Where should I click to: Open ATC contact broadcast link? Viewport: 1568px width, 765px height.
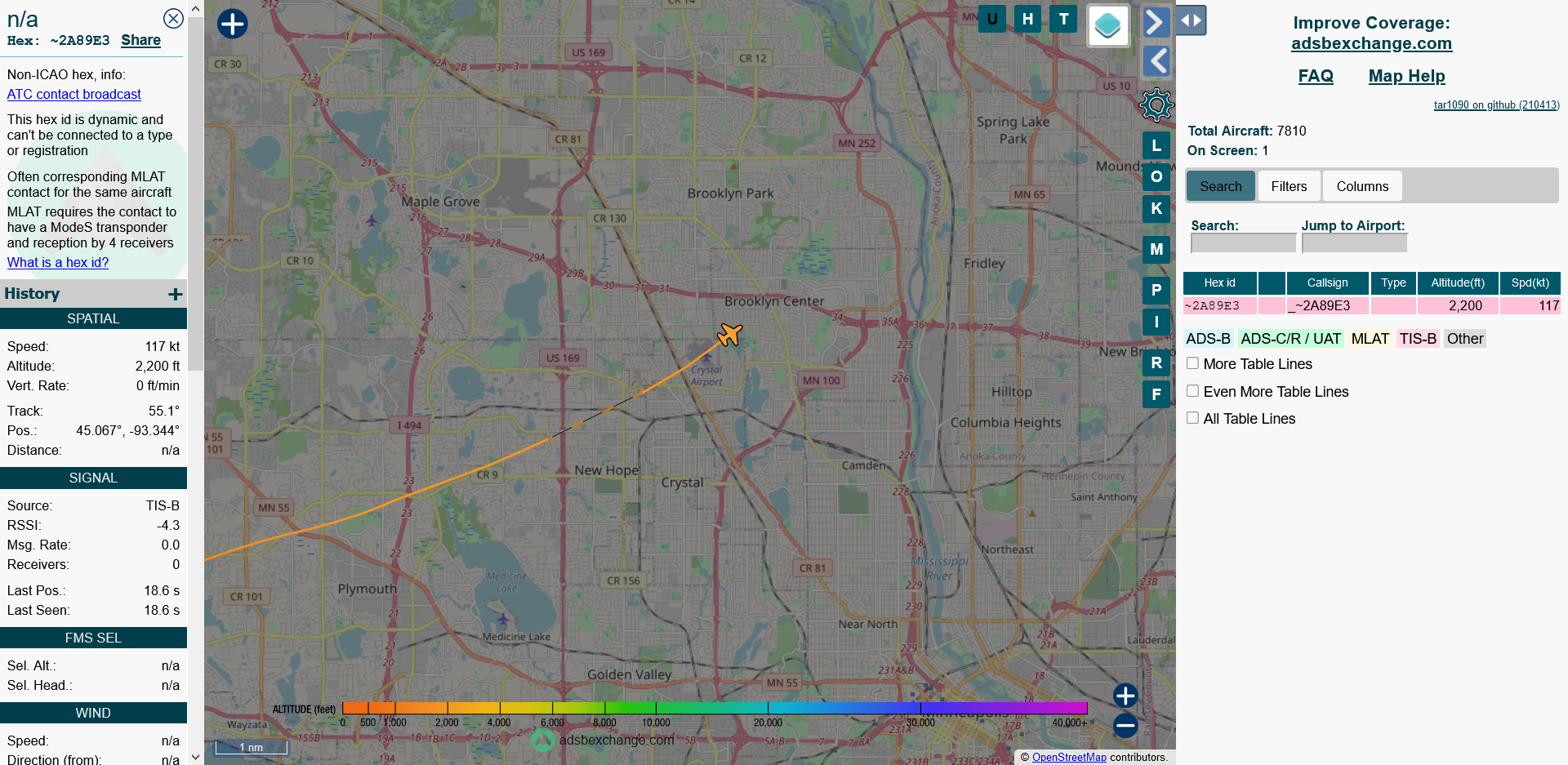pos(73,94)
